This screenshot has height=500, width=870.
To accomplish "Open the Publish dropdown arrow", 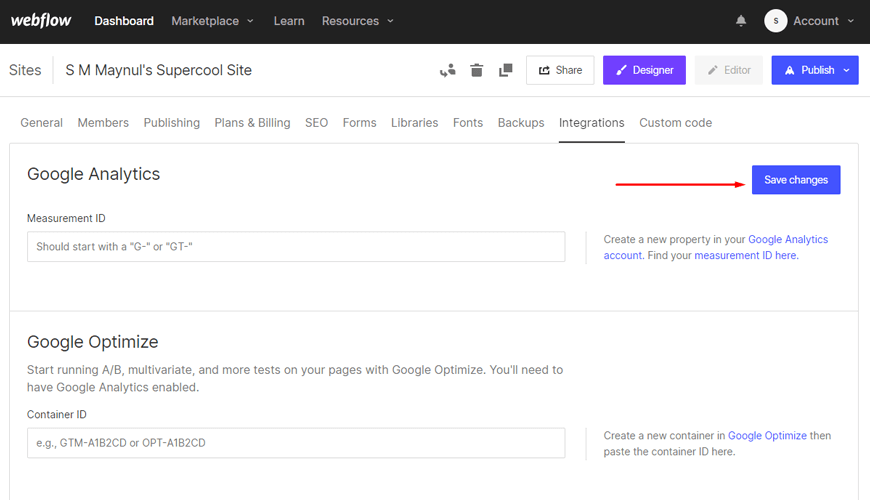I will point(847,70).
